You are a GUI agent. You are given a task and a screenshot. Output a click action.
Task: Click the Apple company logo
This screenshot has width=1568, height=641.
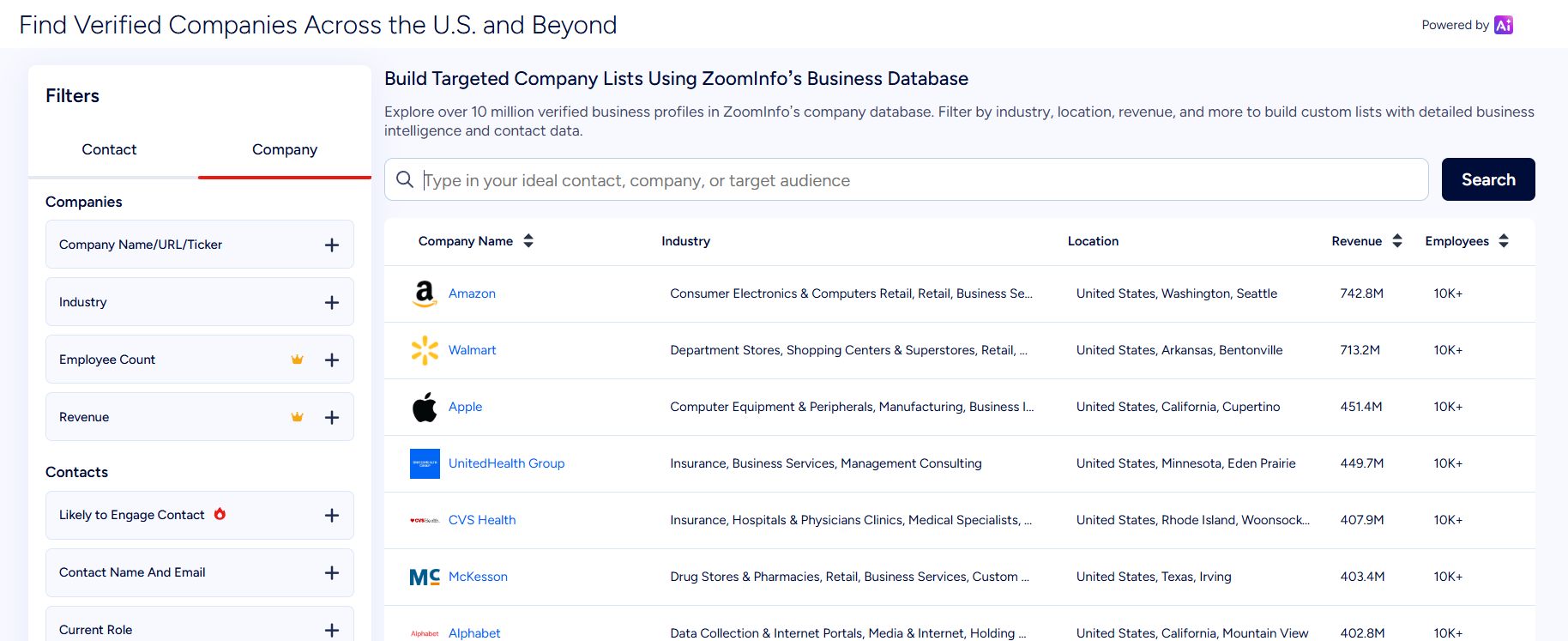(x=425, y=407)
